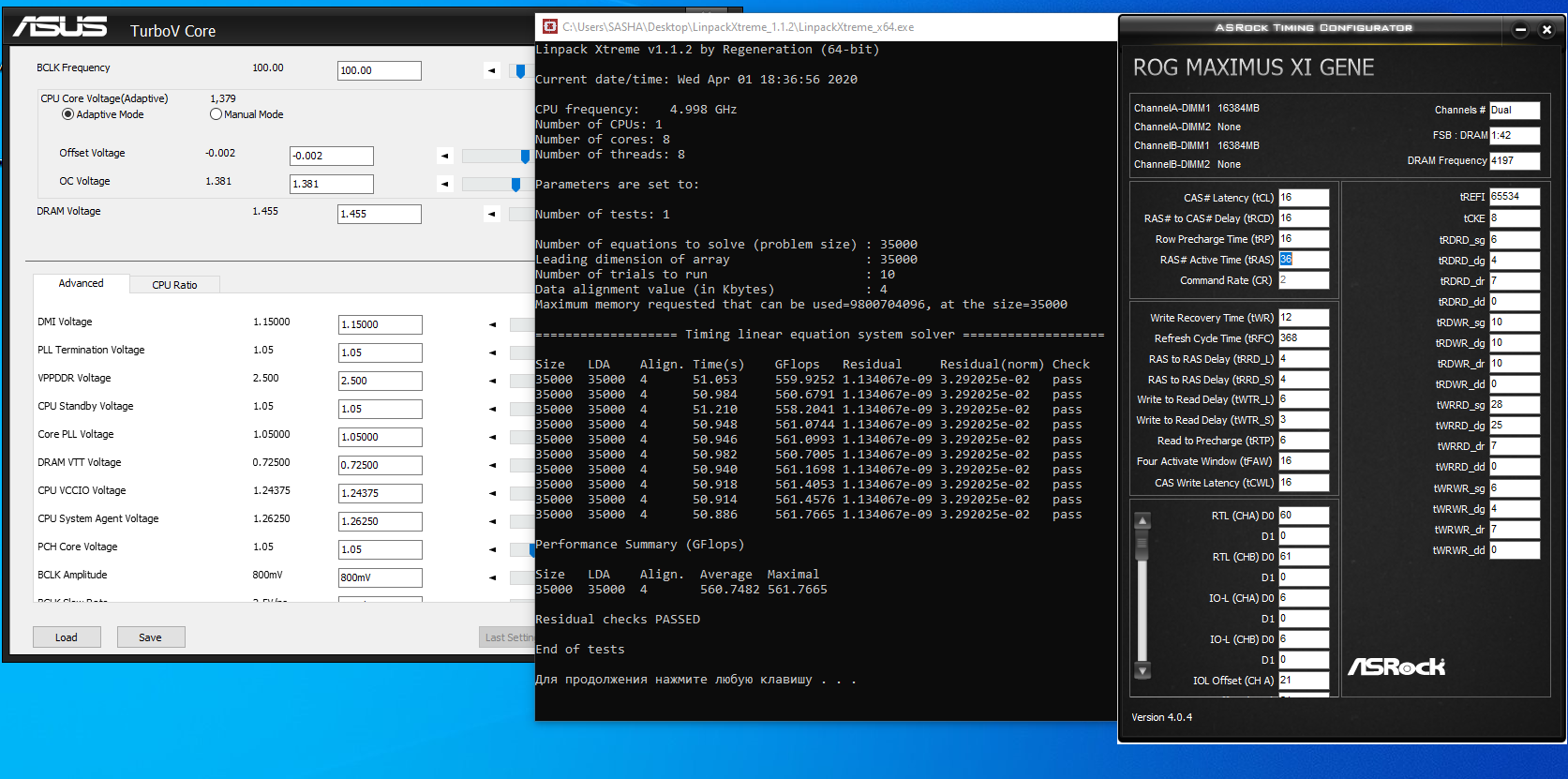Click the VPPDDR Voltage input field

pyautogui.click(x=380, y=381)
